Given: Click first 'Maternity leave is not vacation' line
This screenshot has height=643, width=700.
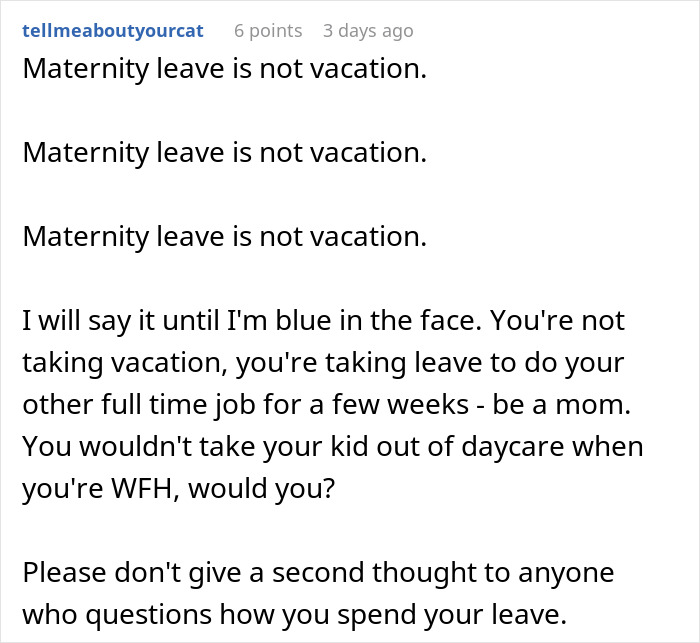Looking at the screenshot, I should click(223, 70).
